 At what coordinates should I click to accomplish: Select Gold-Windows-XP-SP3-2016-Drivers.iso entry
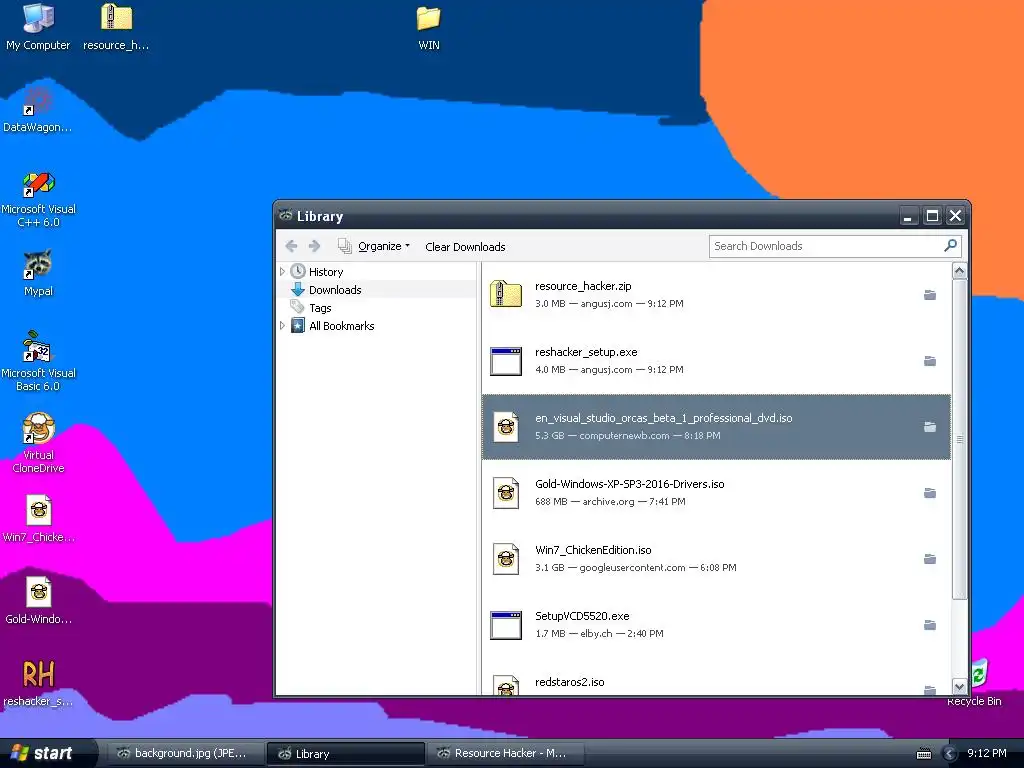pyautogui.click(x=716, y=493)
